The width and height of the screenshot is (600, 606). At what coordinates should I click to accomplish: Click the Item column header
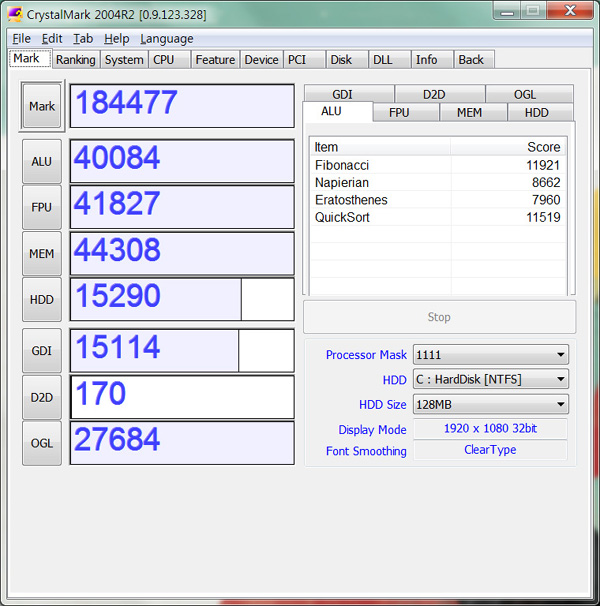(x=380, y=147)
